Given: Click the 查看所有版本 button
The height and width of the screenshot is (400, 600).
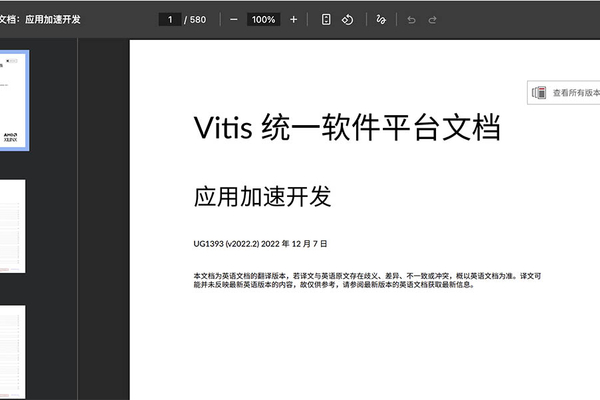Looking at the screenshot, I should (x=575, y=92).
